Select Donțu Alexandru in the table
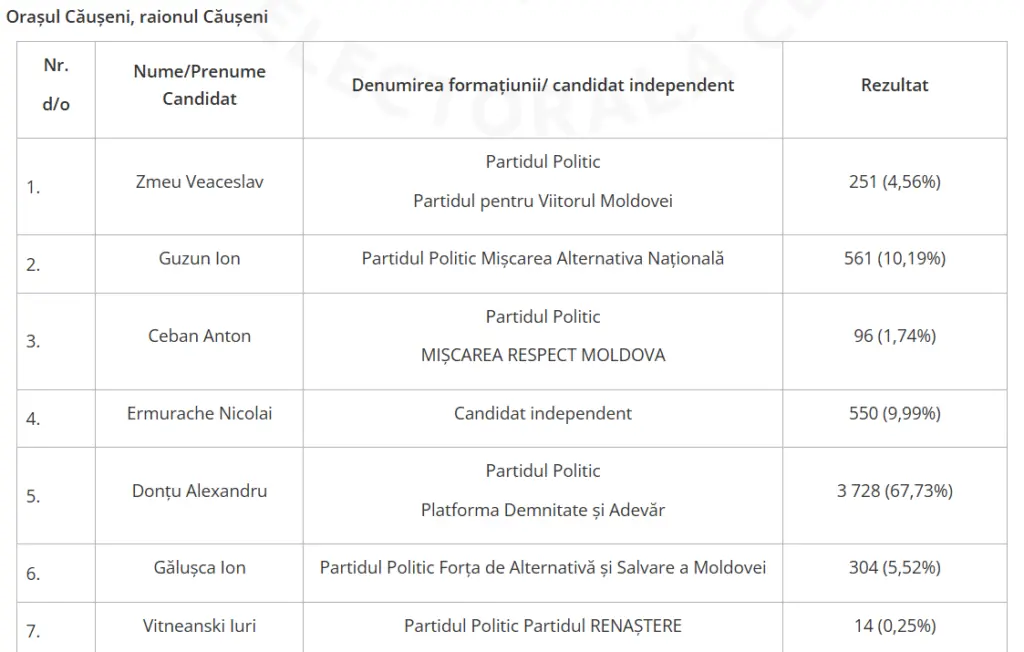Viewport: 1024px width, 652px height. 199,491
